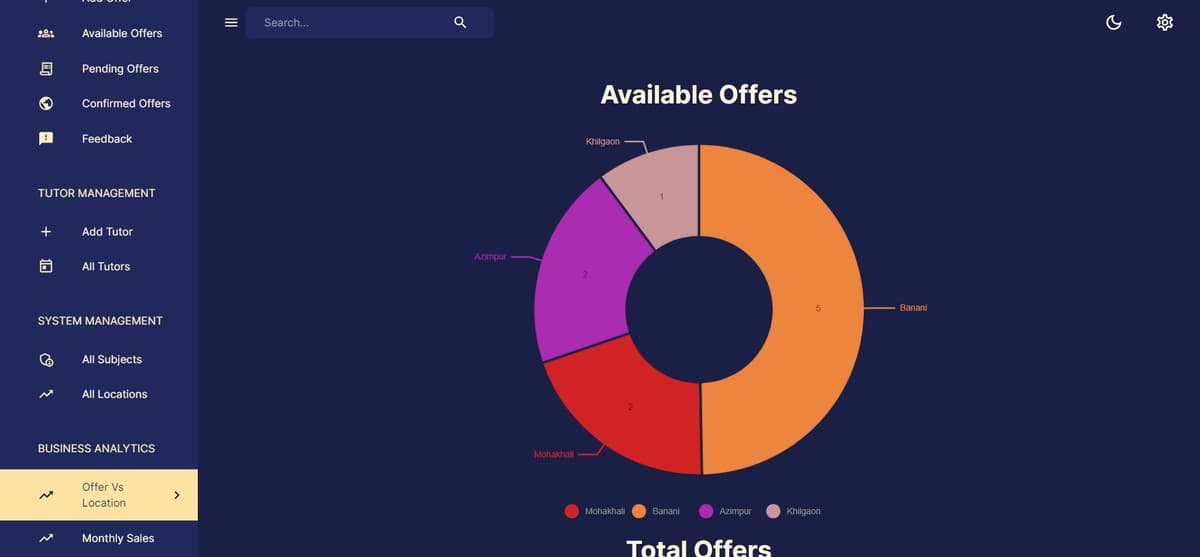Click the Available Offers people icon
This screenshot has height=557, width=1200.
[x=46, y=33]
